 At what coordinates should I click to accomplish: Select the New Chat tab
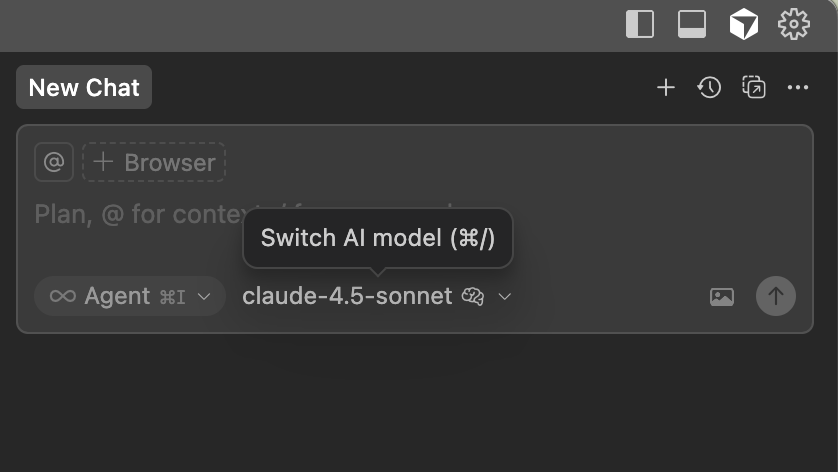84,88
